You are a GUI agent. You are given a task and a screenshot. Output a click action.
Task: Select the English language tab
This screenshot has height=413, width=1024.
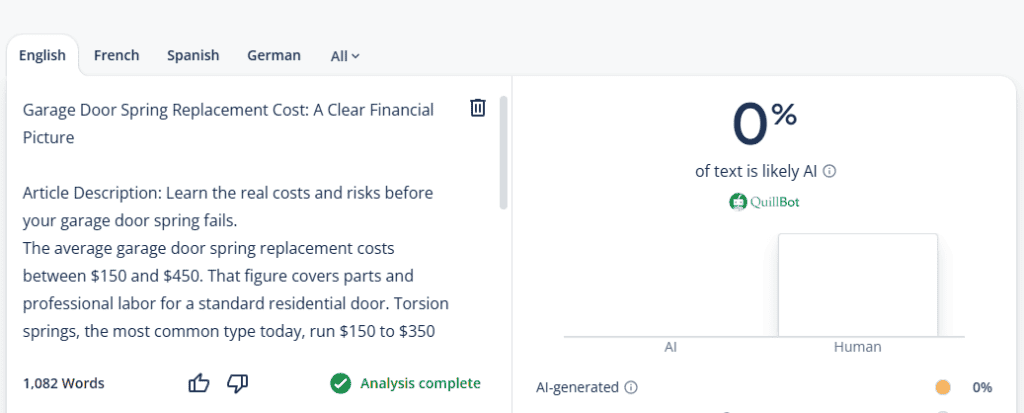tap(42, 55)
